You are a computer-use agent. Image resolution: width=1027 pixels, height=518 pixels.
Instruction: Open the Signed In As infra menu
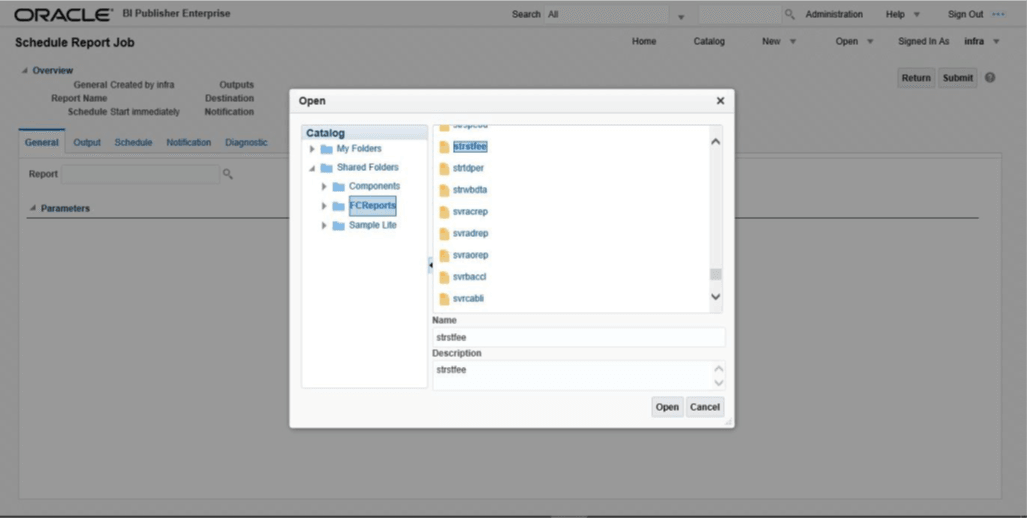click(996, 41)
